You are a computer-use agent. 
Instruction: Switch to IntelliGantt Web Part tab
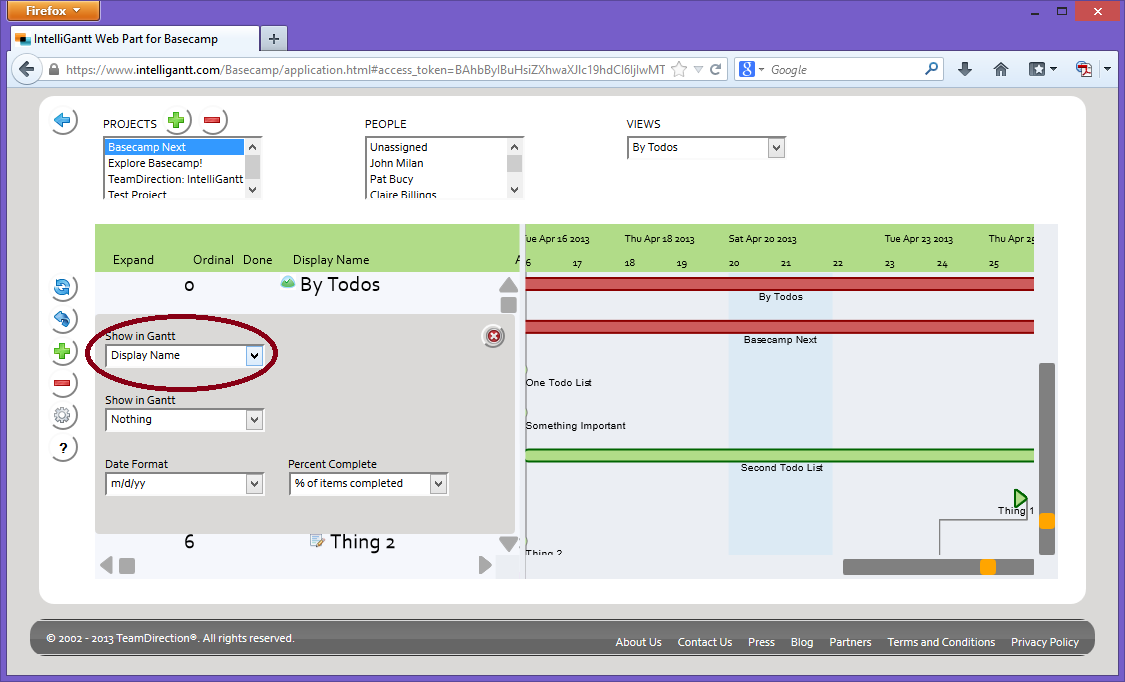pyautogui.click(x=135, y=39)
